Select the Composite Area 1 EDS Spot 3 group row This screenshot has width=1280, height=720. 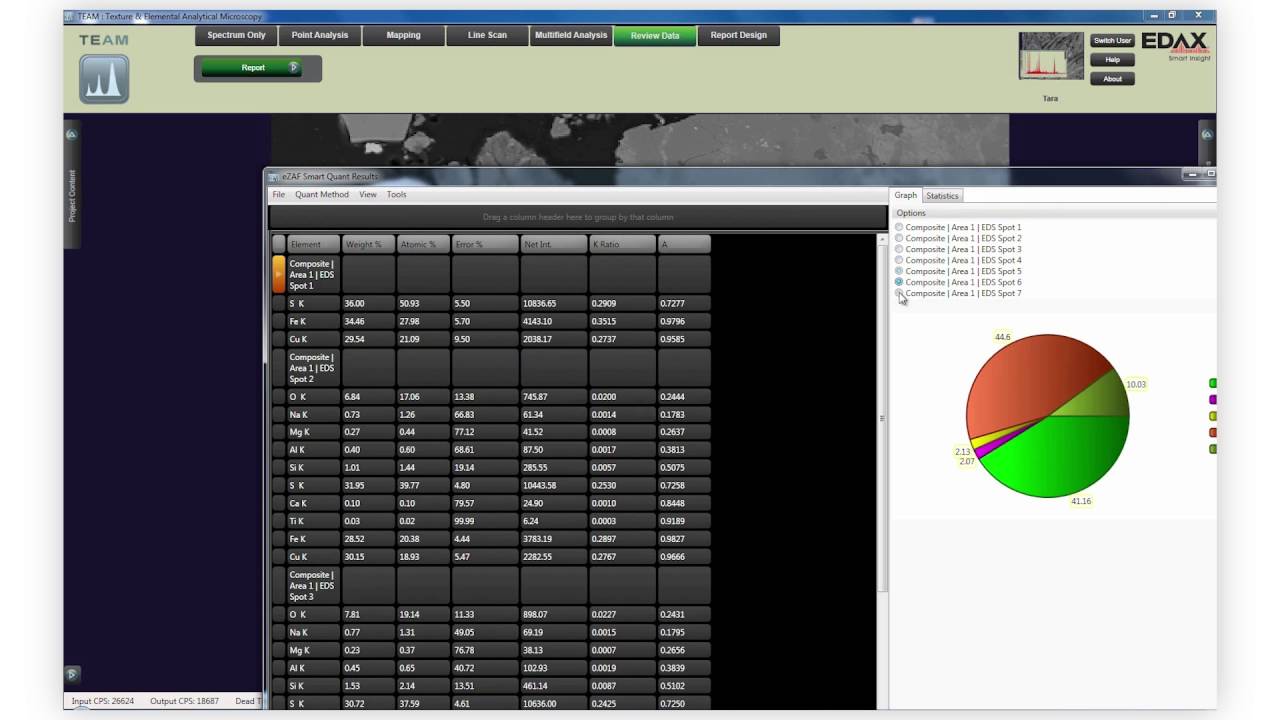(491, 586)
